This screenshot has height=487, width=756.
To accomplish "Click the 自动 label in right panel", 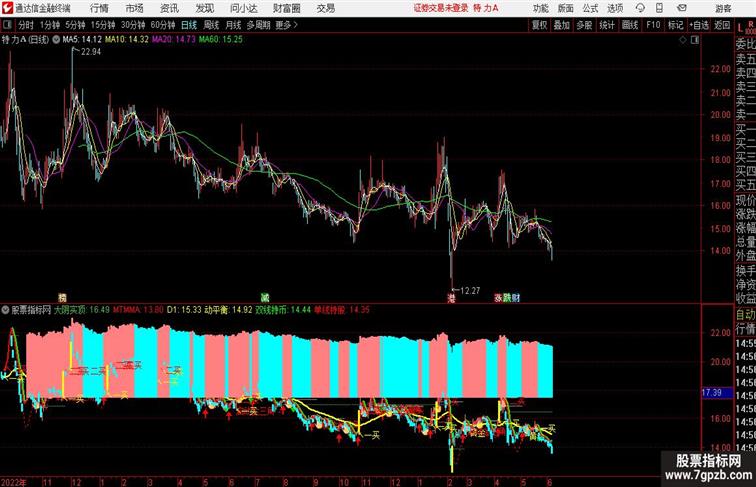I will [x=745, y=314].
